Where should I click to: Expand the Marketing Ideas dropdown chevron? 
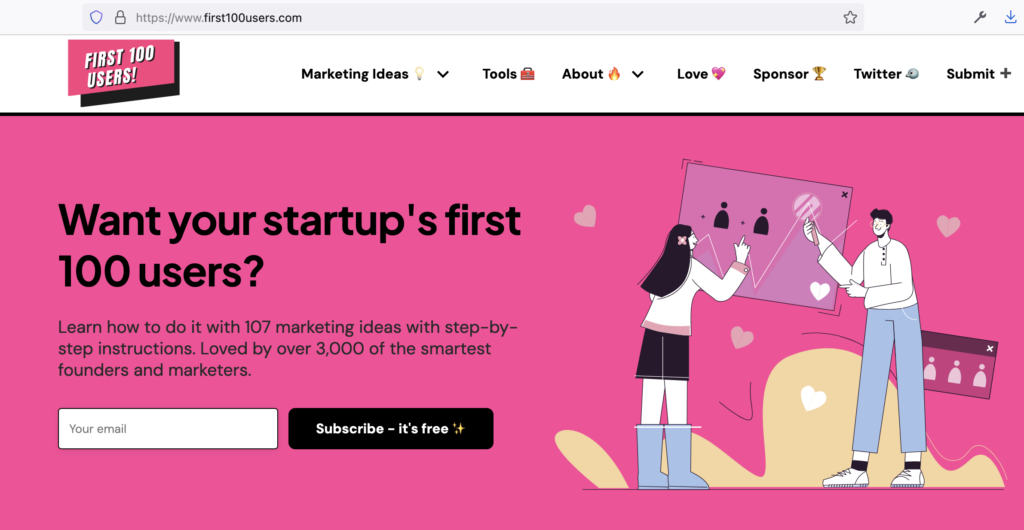click(443, 74)
